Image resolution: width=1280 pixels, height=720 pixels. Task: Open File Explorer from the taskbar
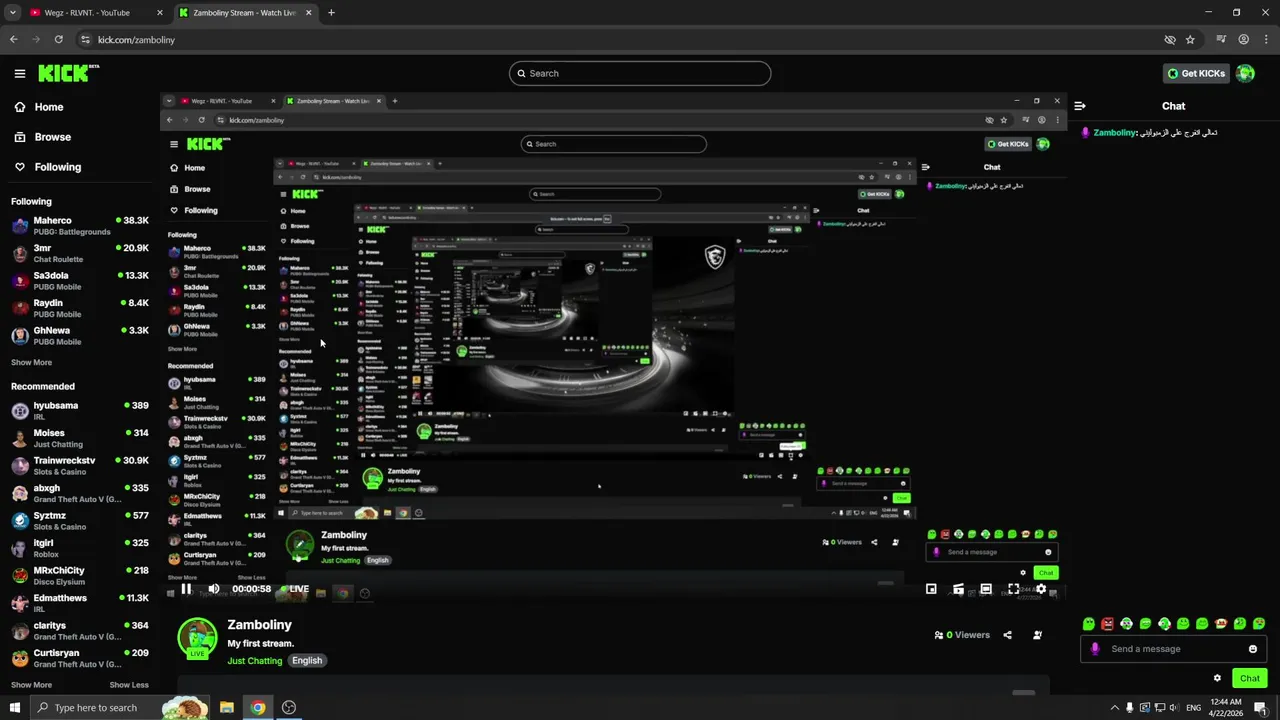227,707
